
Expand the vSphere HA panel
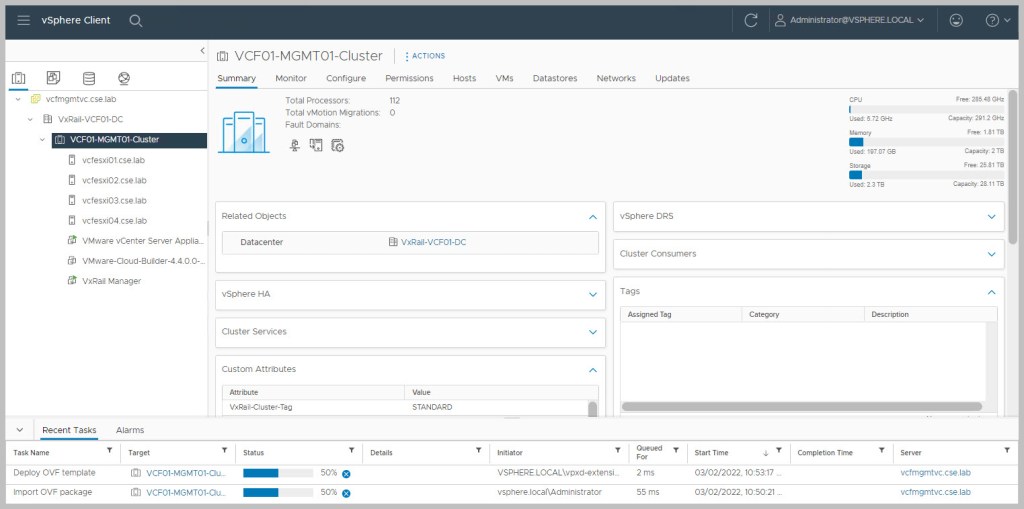pos(592,293)
